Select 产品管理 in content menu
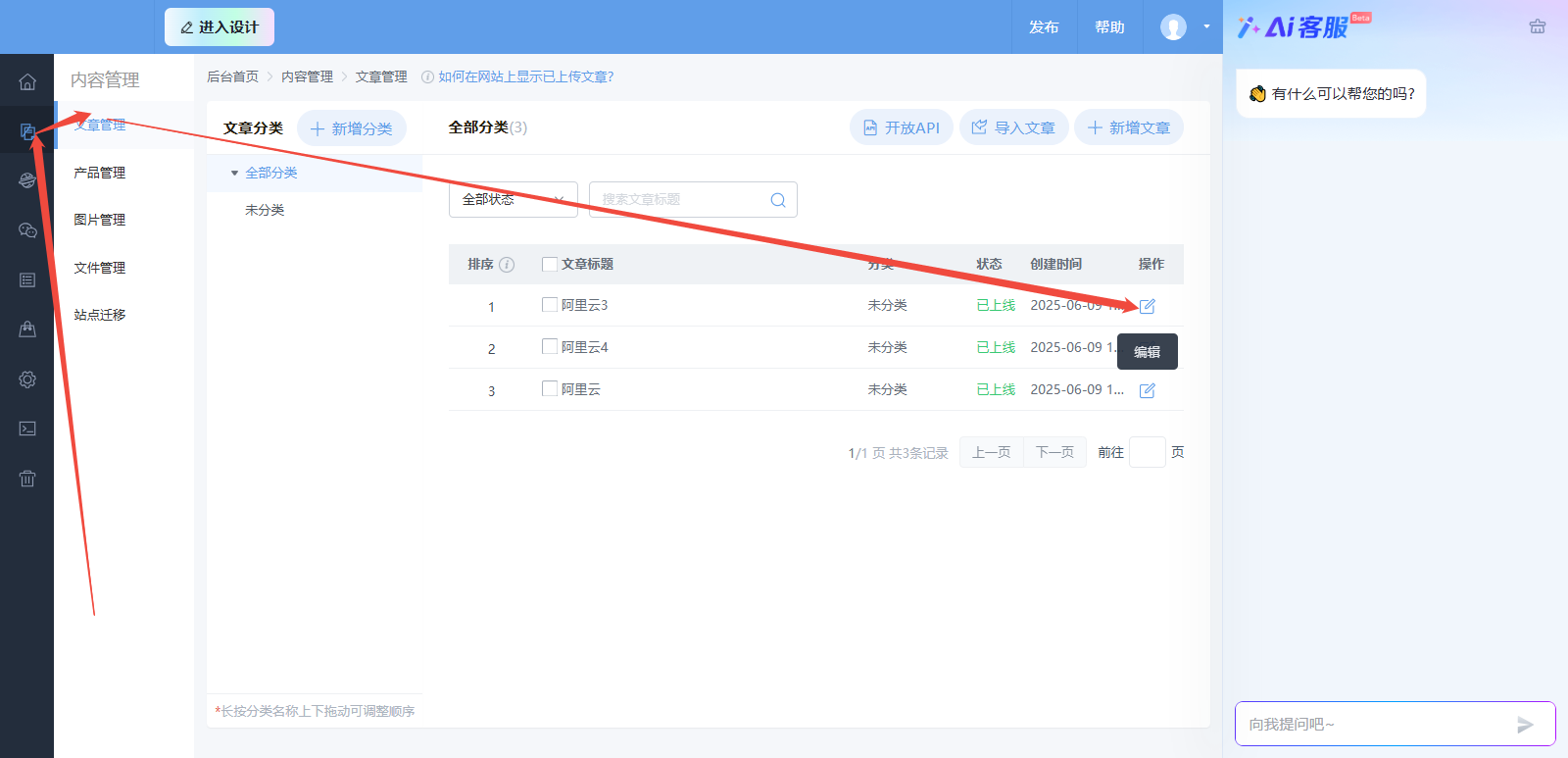This screenshot has height=758, width=1568. pyautogui.click(x=100, y=173)
